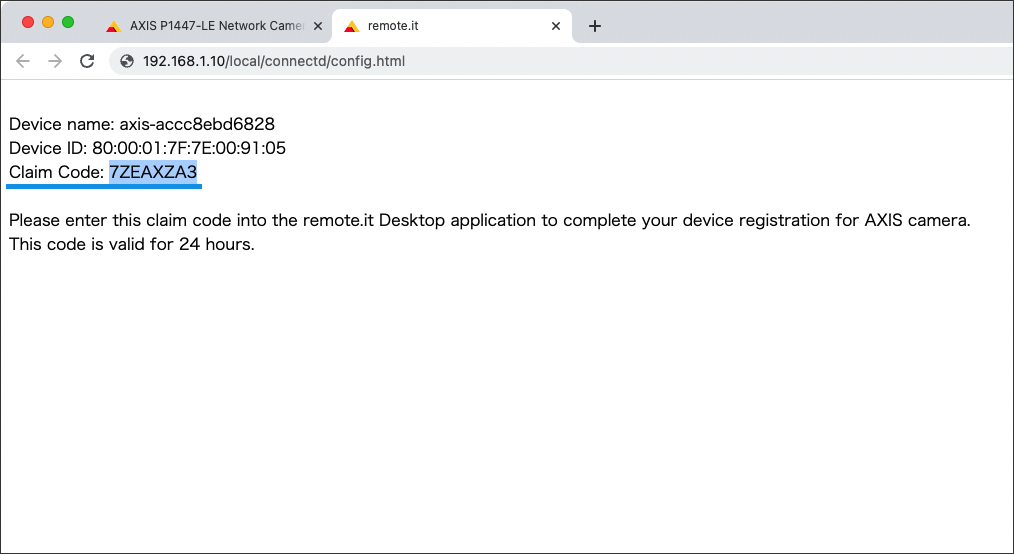This screenshot has height=554, width=1014.
Task: Close the remote.it tab
Action: coord(556,26)
